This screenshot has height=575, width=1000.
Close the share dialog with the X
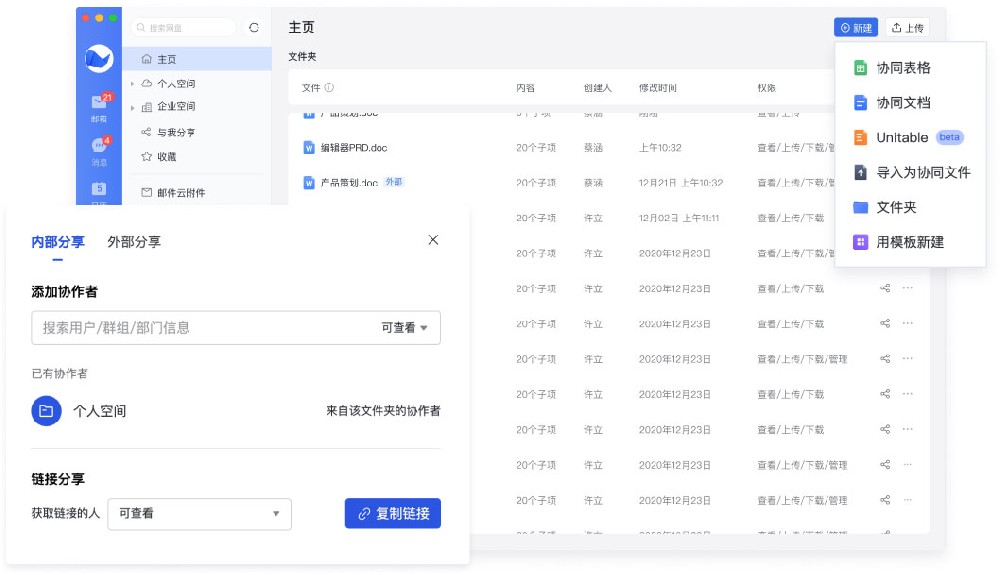tap(433, 240)
